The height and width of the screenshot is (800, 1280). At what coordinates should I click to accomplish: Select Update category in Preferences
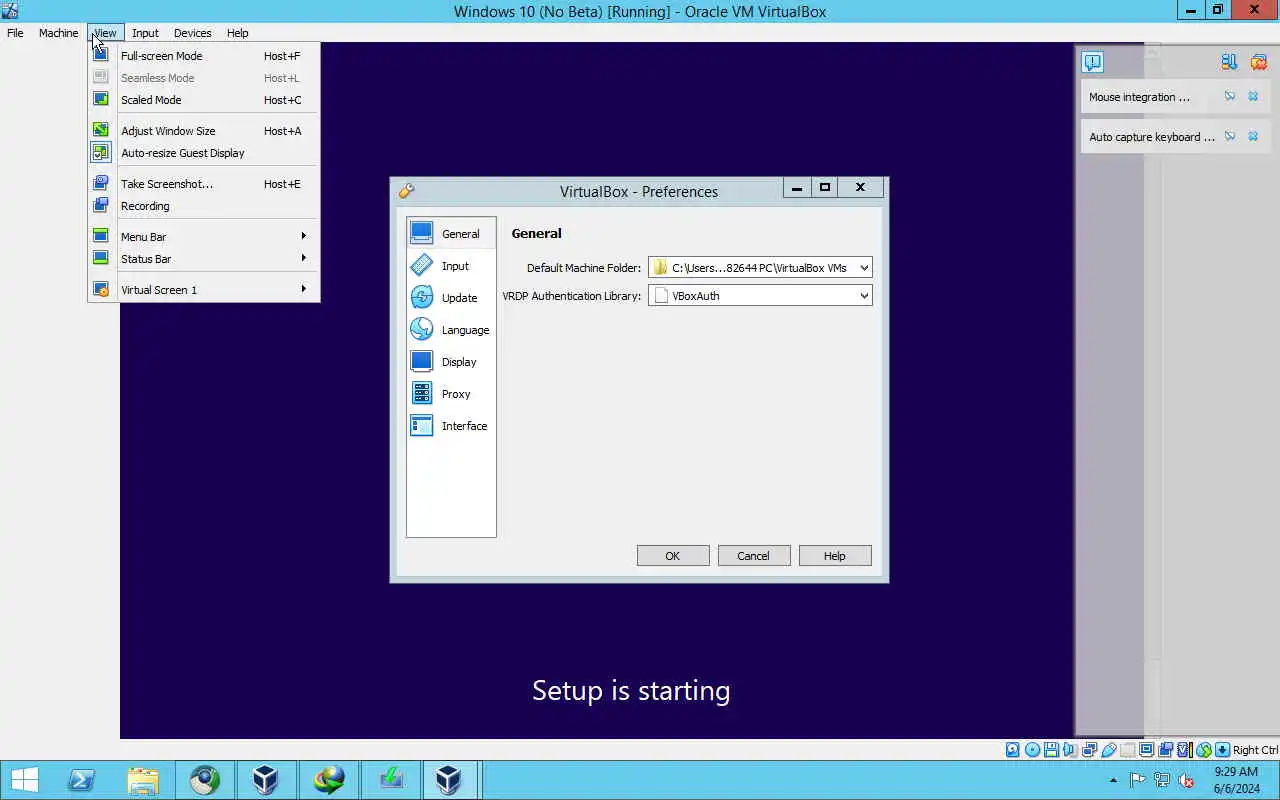pyautogui.click(x=451, y=298)
